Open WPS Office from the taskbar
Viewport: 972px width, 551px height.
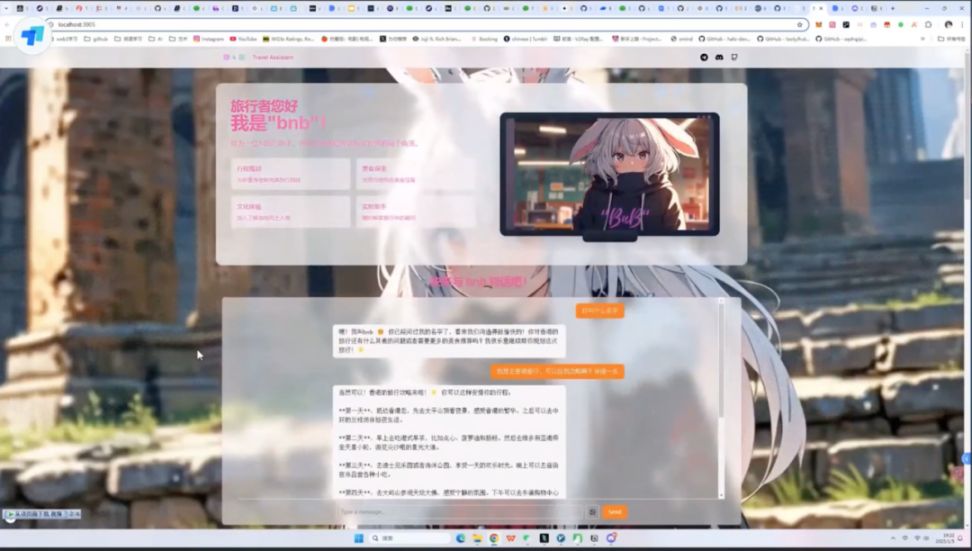point(510,538)
